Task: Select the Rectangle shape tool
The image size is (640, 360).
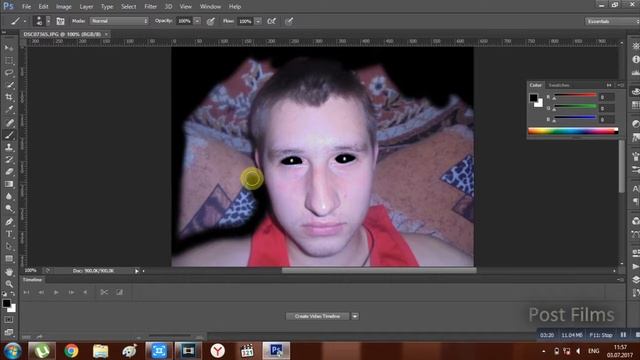Action: pyautogui.click(x=9, y=259)
